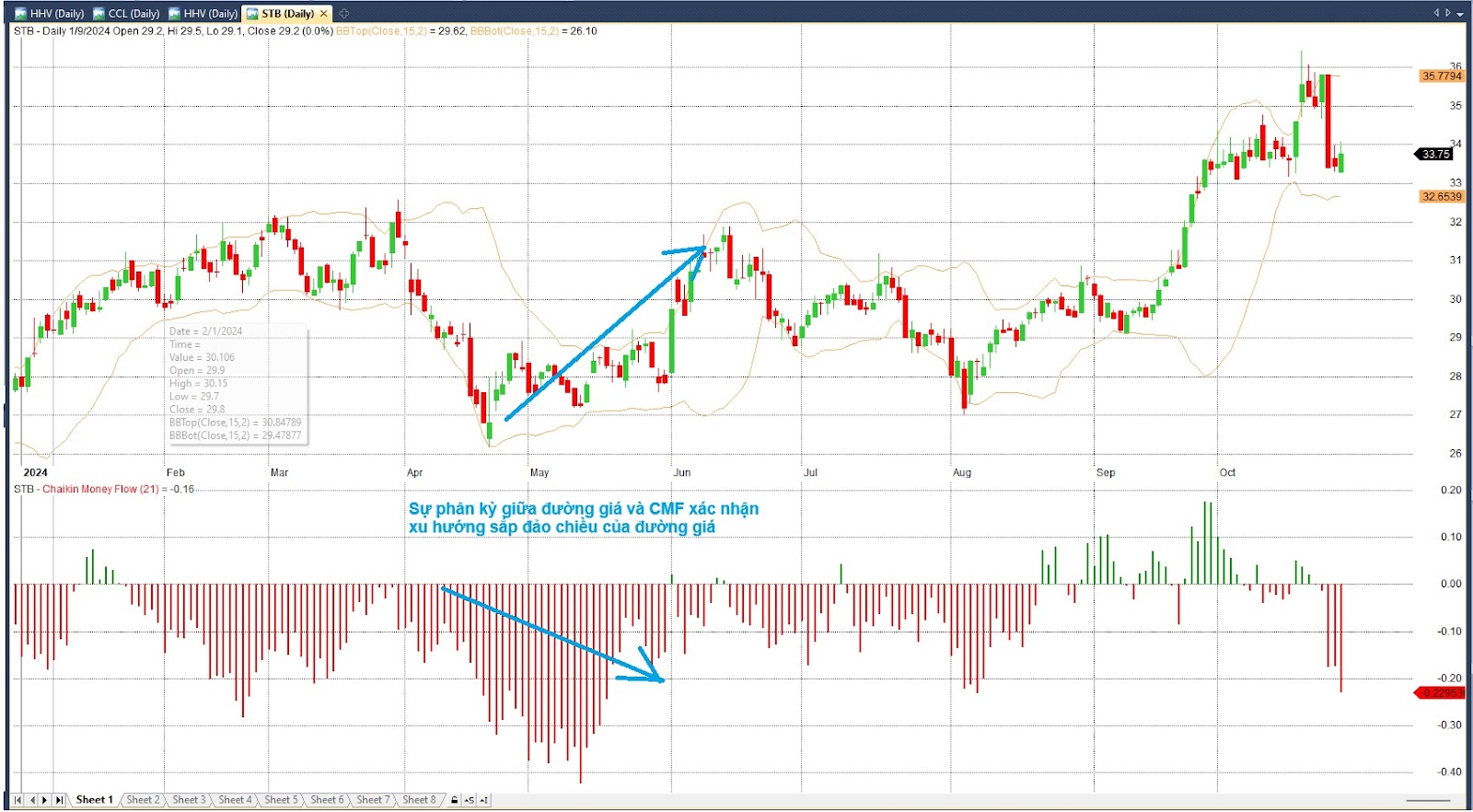The image size is (1473, 812).
Task: Click the Apr label on the date axis
Action: click(414, 472)
